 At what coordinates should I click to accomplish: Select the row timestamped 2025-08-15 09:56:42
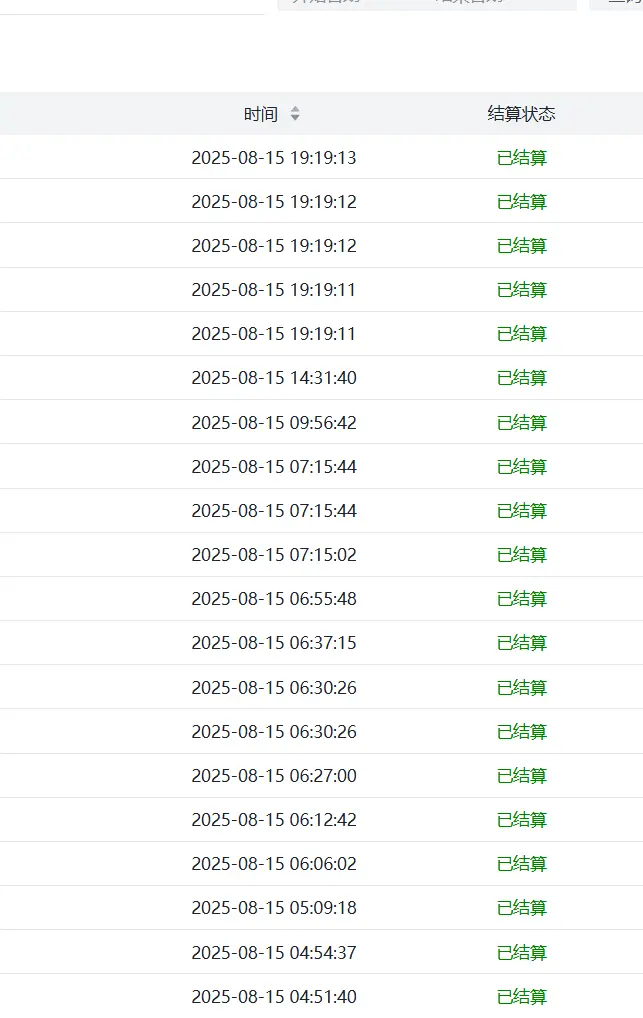322,423
